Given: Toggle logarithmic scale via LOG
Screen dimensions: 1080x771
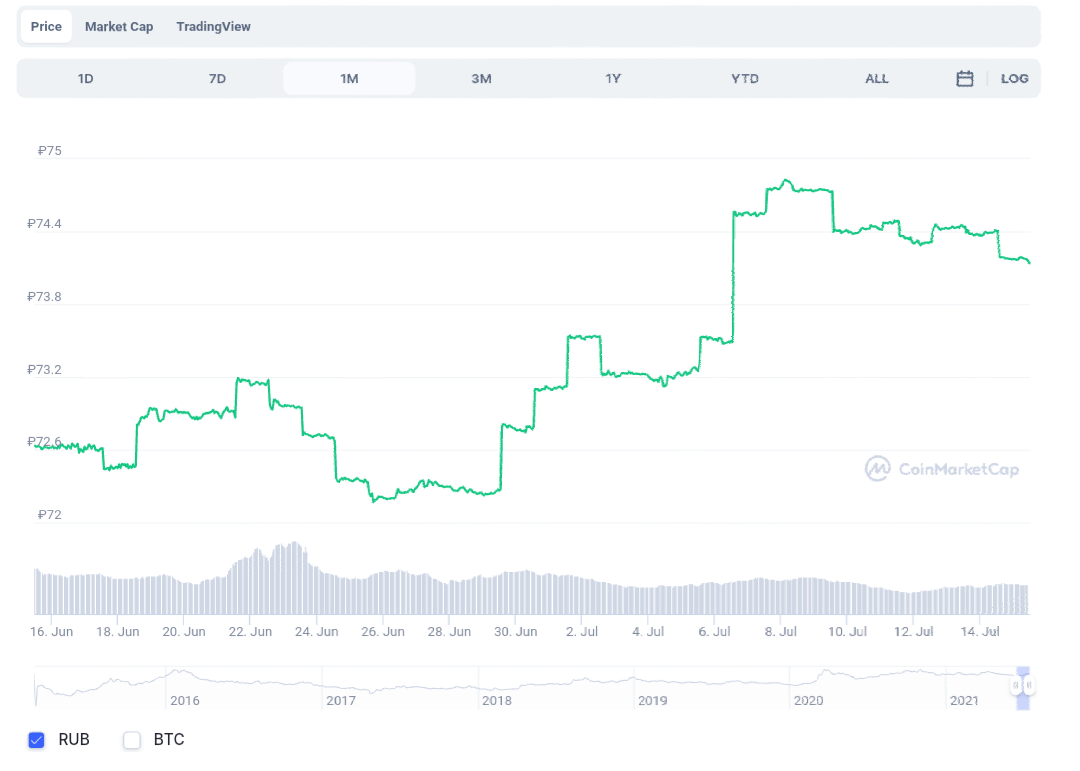Looking at the screenshot, I should tap(1015, 78).
